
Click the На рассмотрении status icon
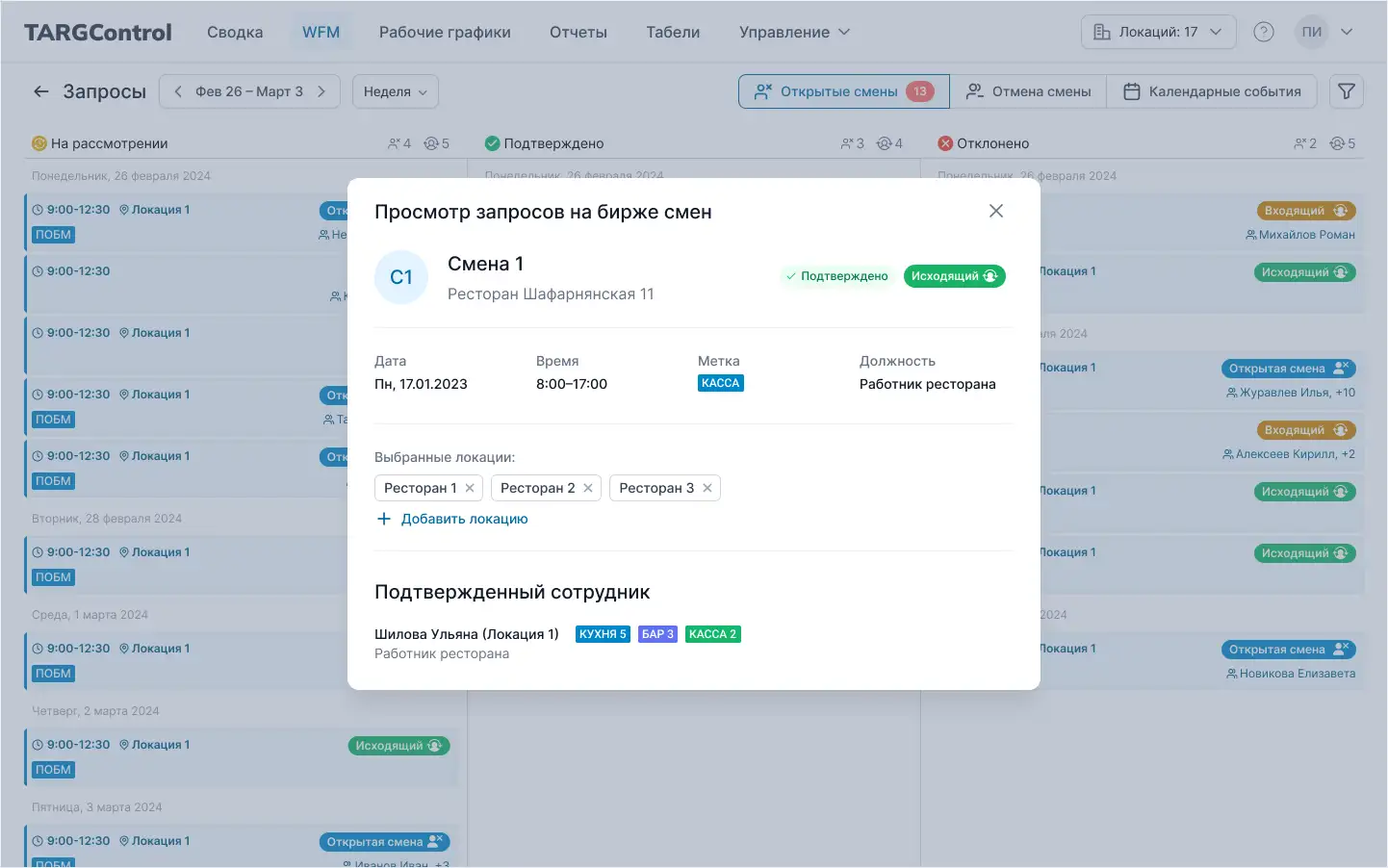point(39,143)
